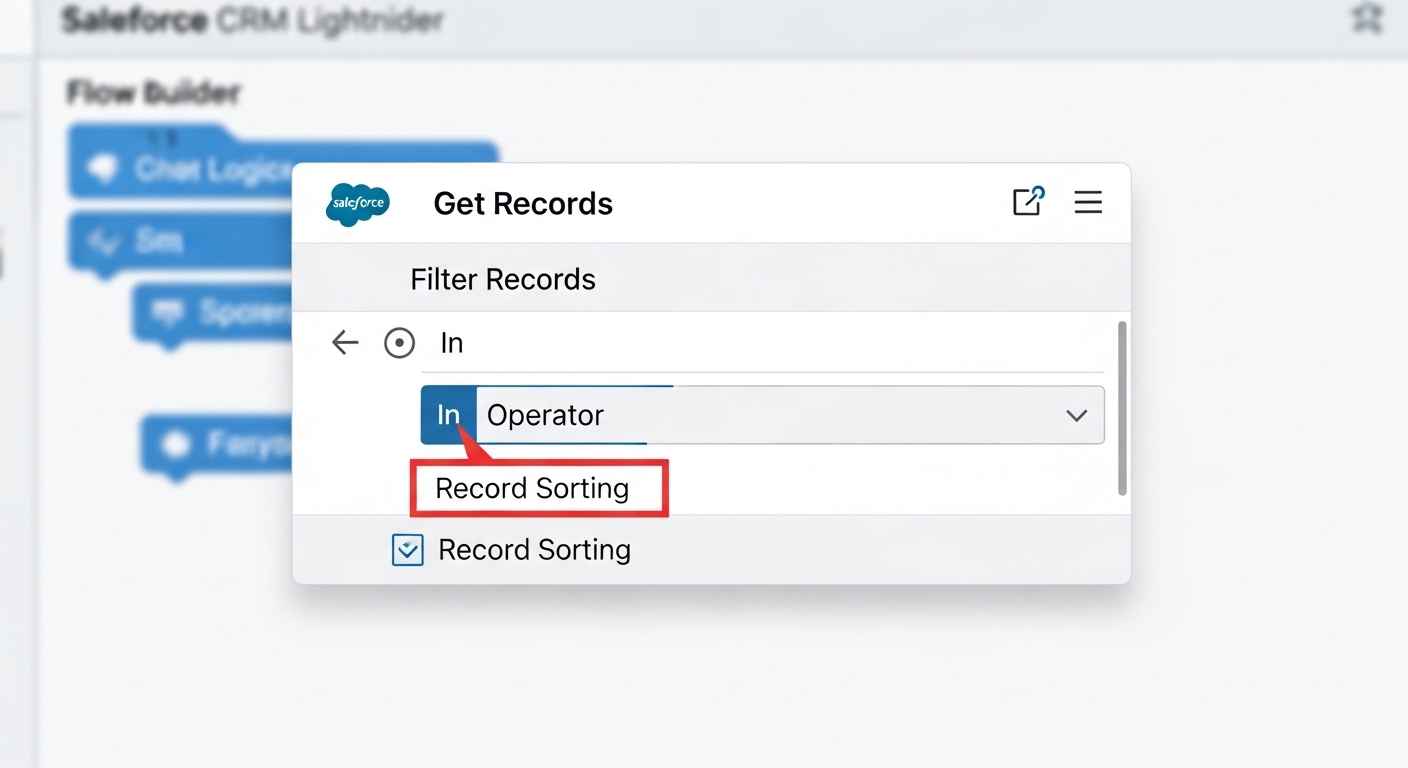The height and width of the screenshot is (768, 1408).
Task: Click the blue In badge beside Operator
Action: click(x=447, y=414)
